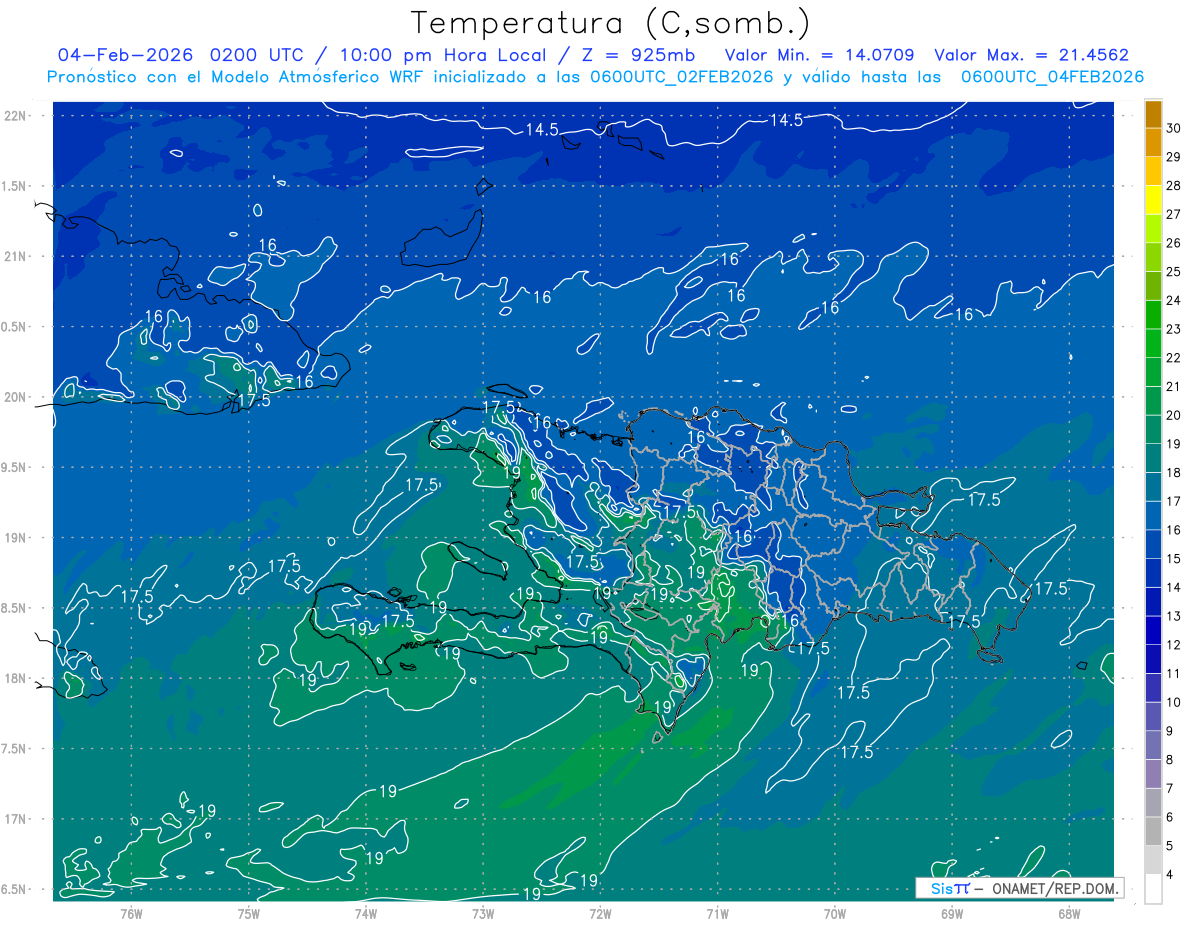Viewport: 1200px width, 927px height.
Task: Click the '71W' longitude axis label
Action: click(717, 913)
